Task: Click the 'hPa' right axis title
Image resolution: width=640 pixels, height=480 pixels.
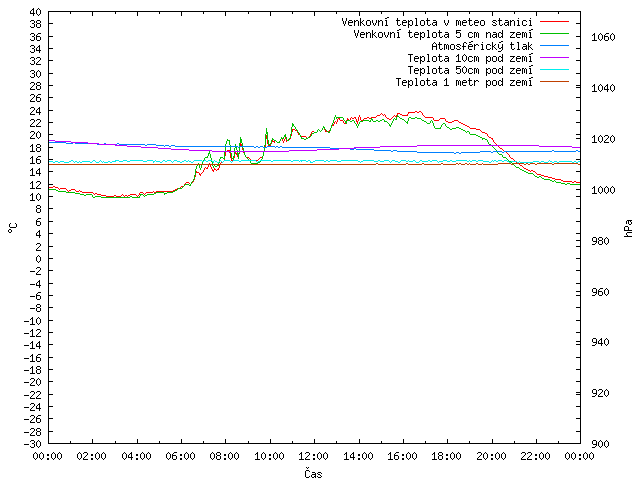Action: [x=628, y=228]
